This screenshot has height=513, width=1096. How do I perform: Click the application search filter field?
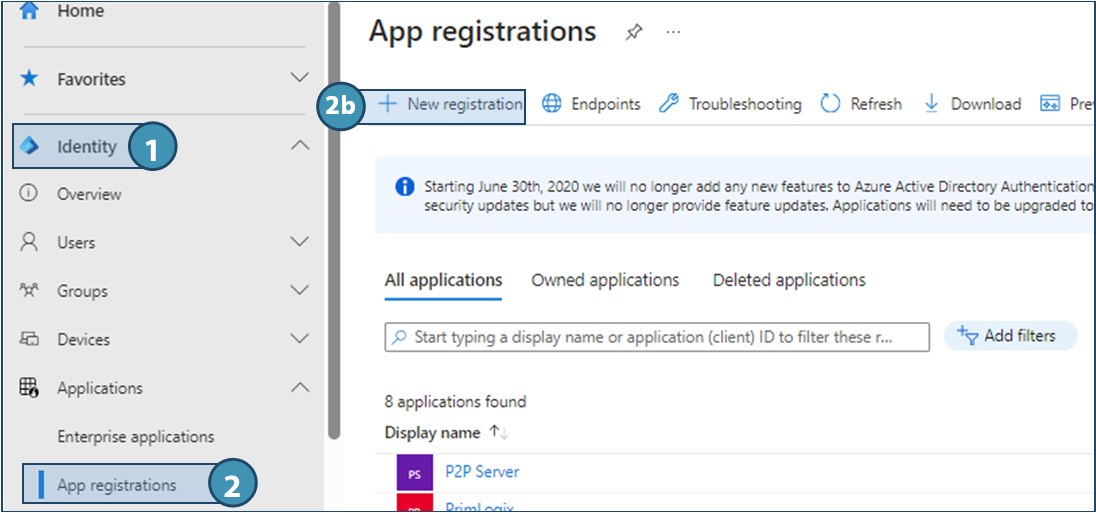click(x=657, y=337)
